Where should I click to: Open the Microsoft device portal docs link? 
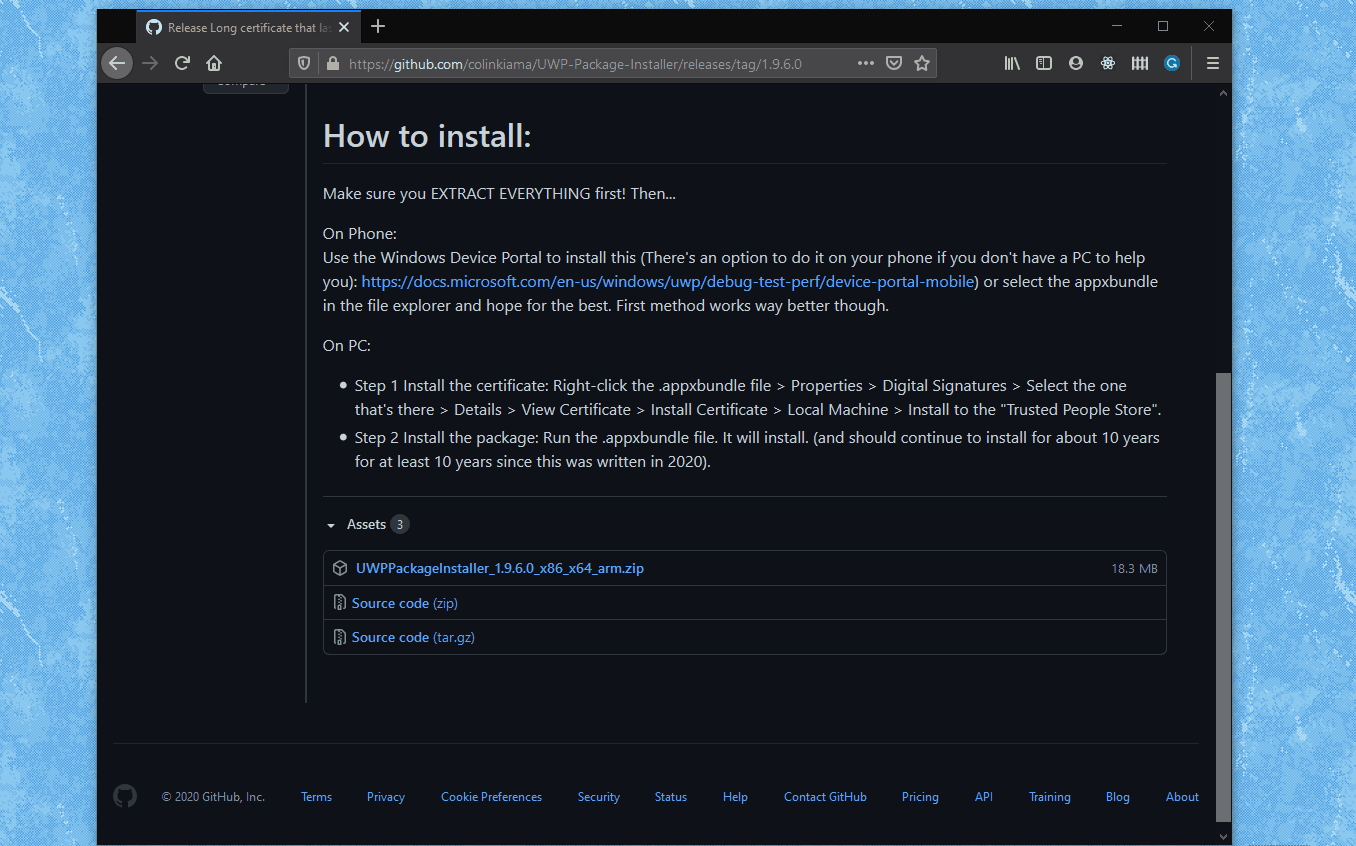coord(668,282)
